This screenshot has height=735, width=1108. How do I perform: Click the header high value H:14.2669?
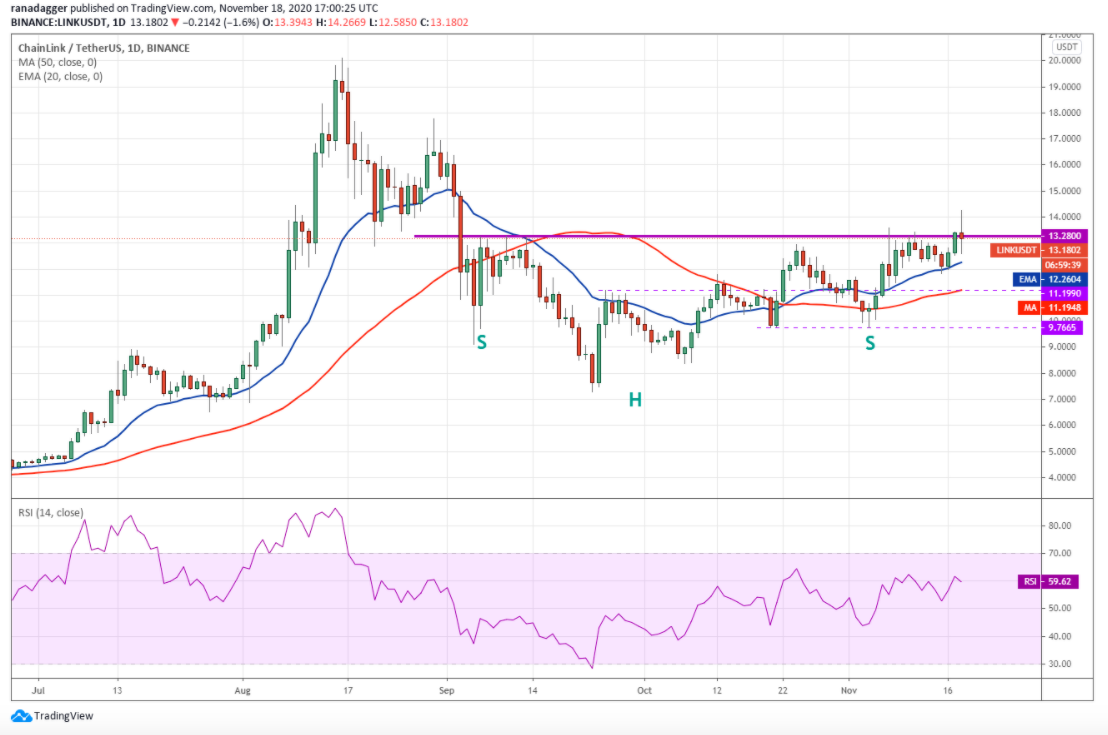(x=341, y=22)
